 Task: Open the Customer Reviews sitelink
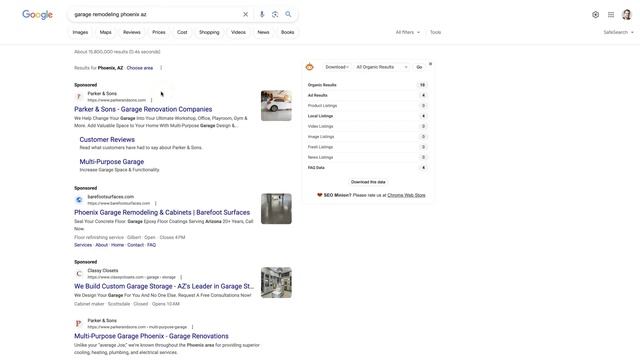point(107,140)
